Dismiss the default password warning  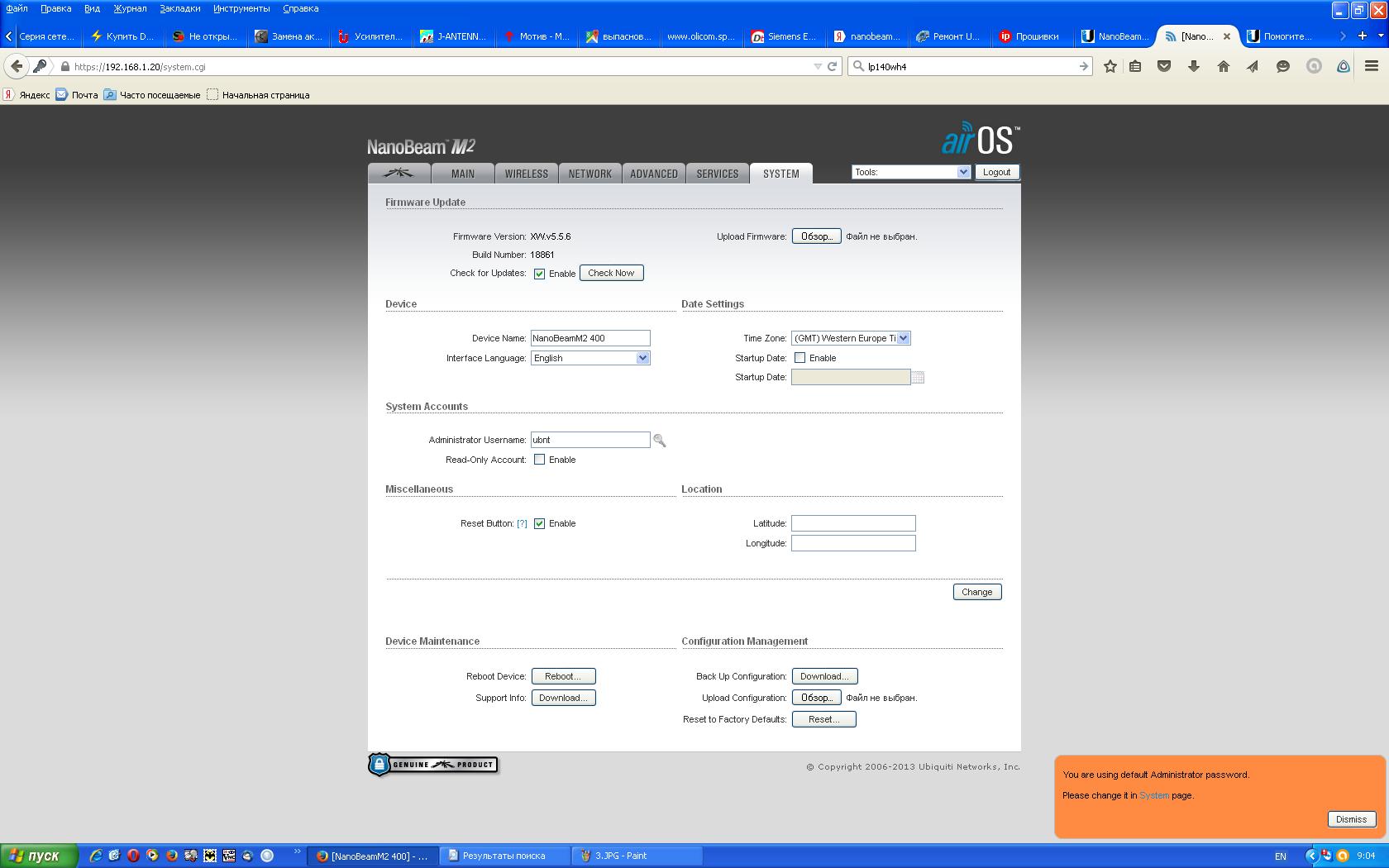[x=1351, y=819]
